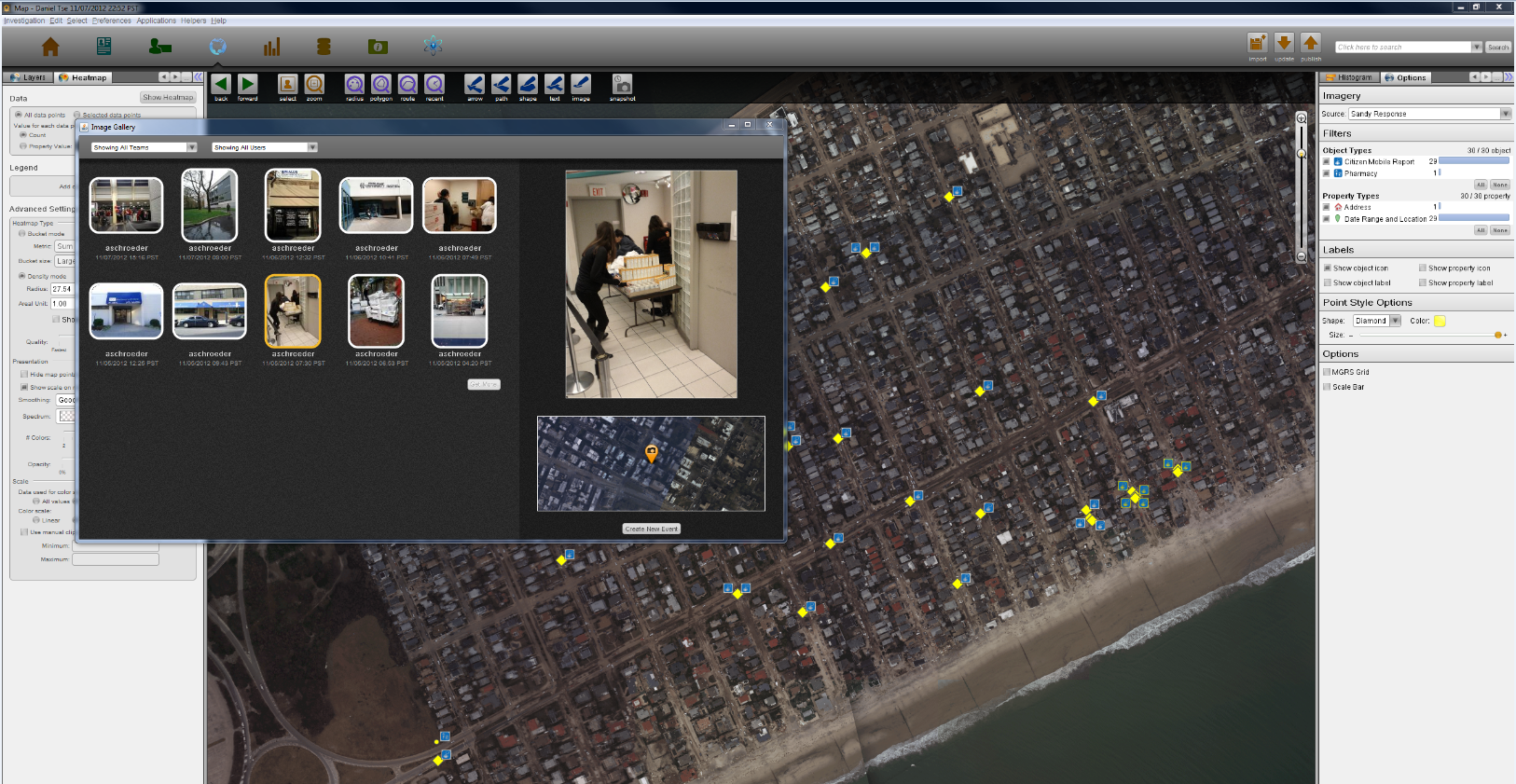Click the Search button
The image size is (1516, 784).
tap(1498, 47)
